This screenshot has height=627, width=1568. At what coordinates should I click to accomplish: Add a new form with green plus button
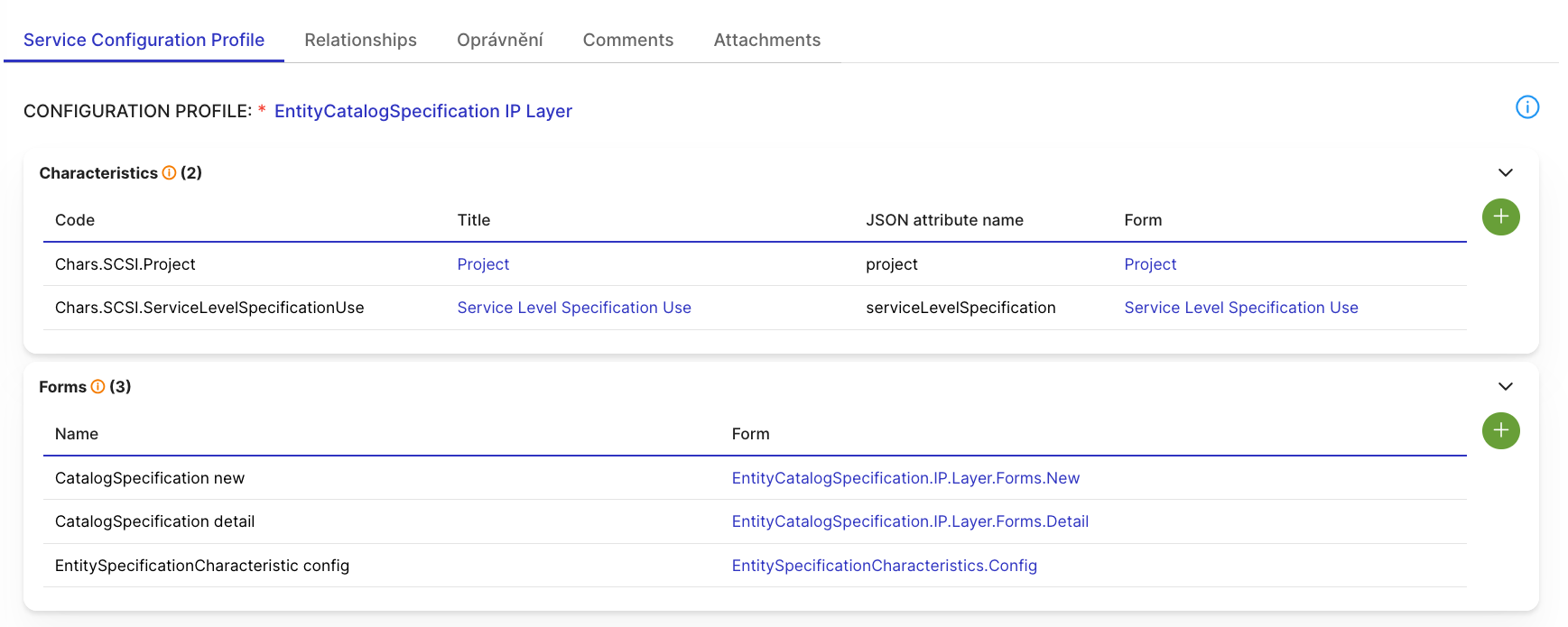click(1500, 431)
